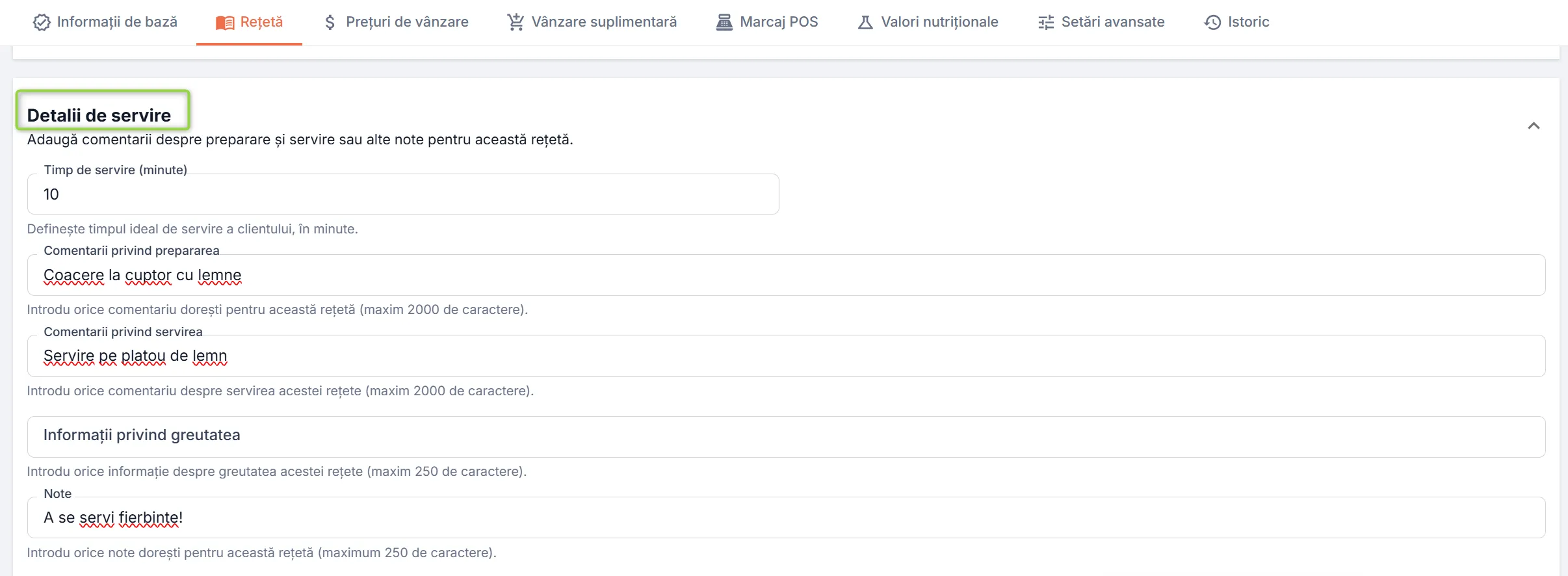Viewport: 1568px width, 576px height.
Task: Select the Informații privind greutatea field
Action: pyautogui.click(x=786, y=436)
